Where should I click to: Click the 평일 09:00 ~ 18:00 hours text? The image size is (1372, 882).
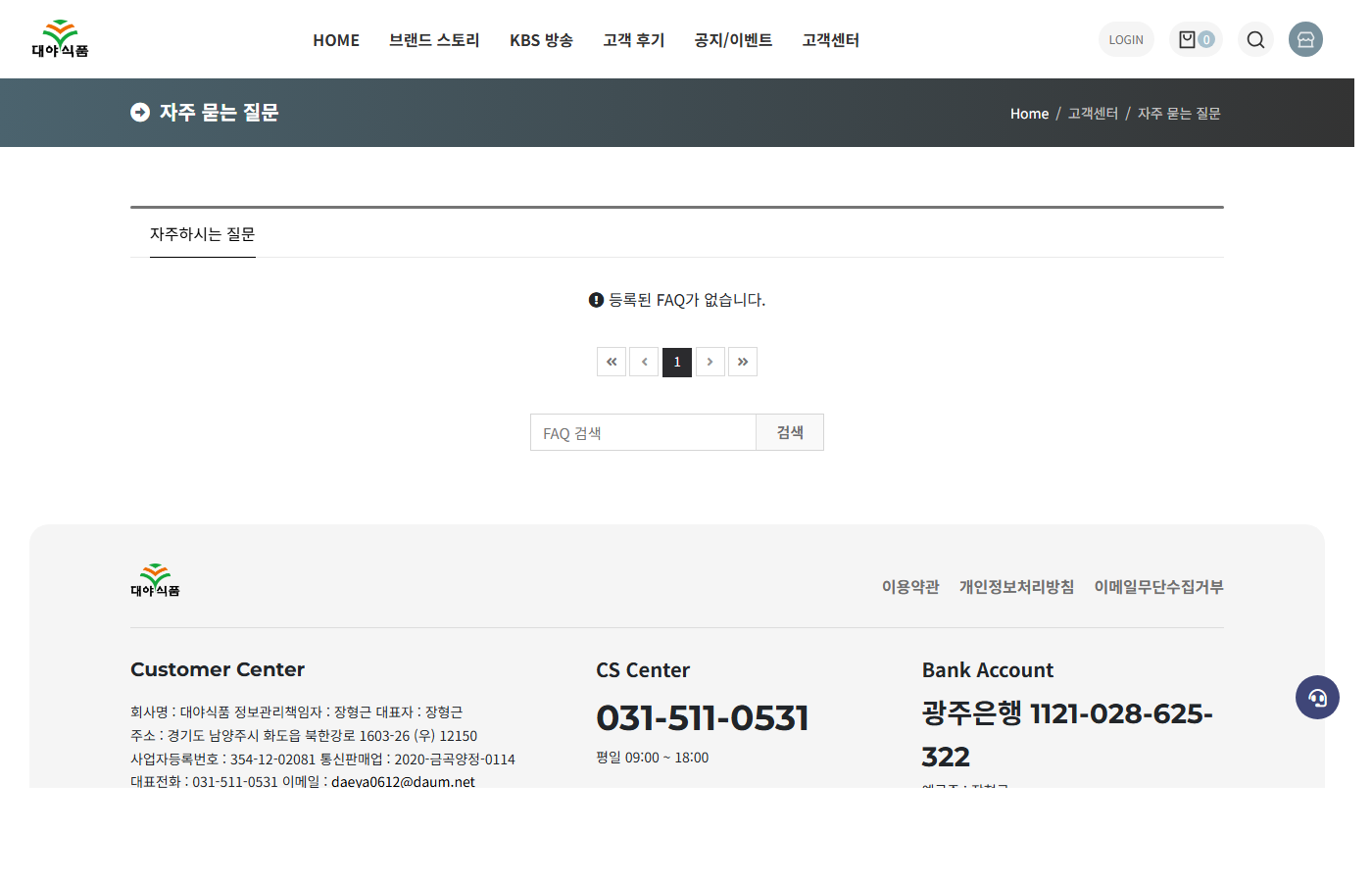(x=653, y=758)
